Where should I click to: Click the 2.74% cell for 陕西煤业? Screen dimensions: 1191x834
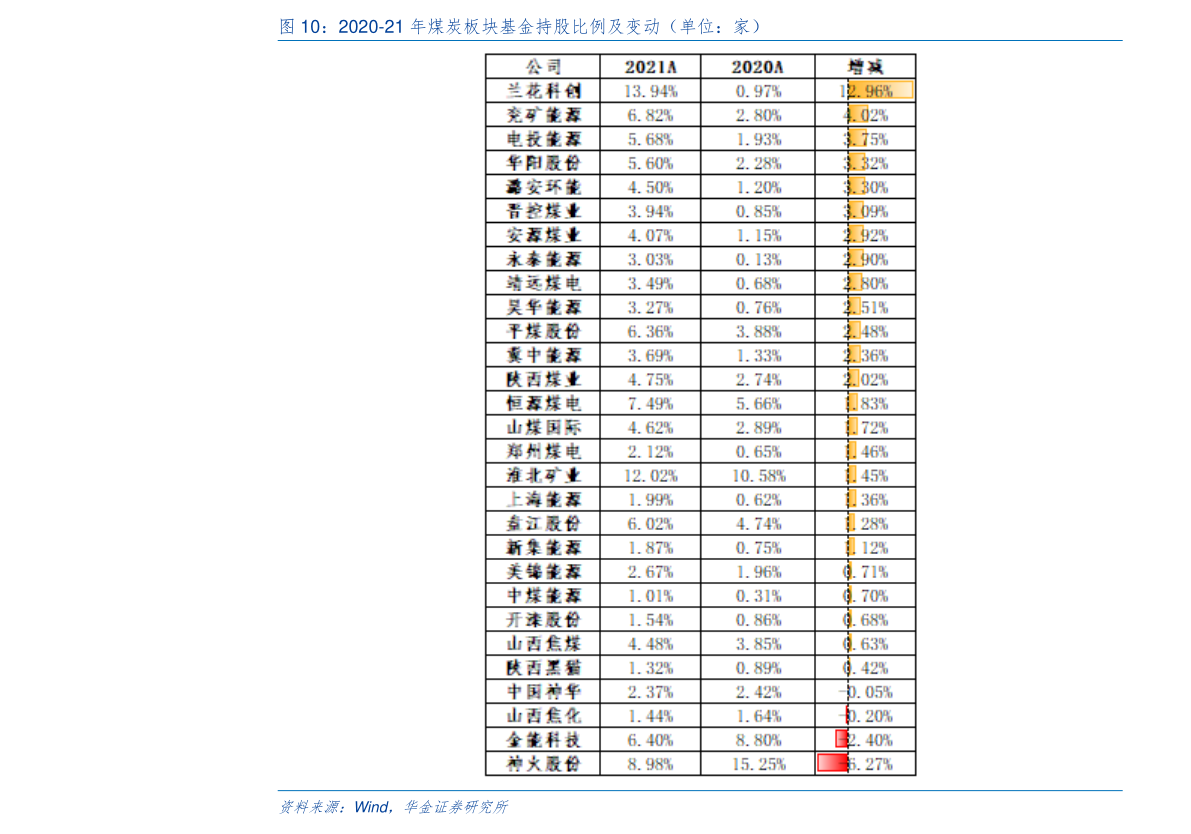tap(758, 380)
